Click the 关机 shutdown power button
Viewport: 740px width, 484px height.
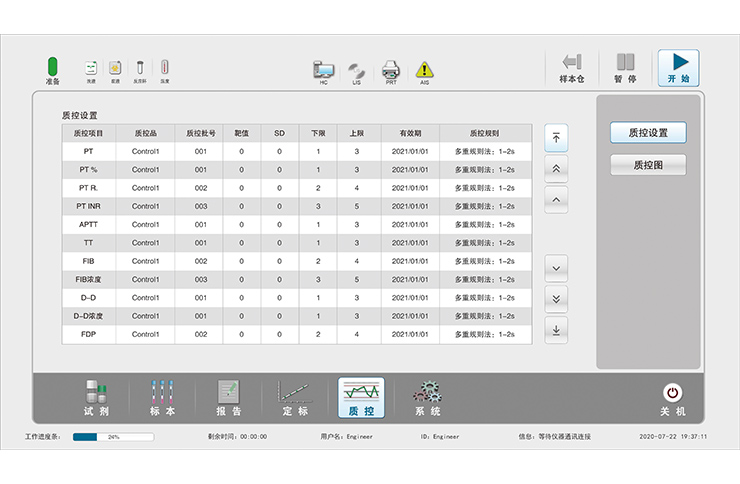[672, 397]
